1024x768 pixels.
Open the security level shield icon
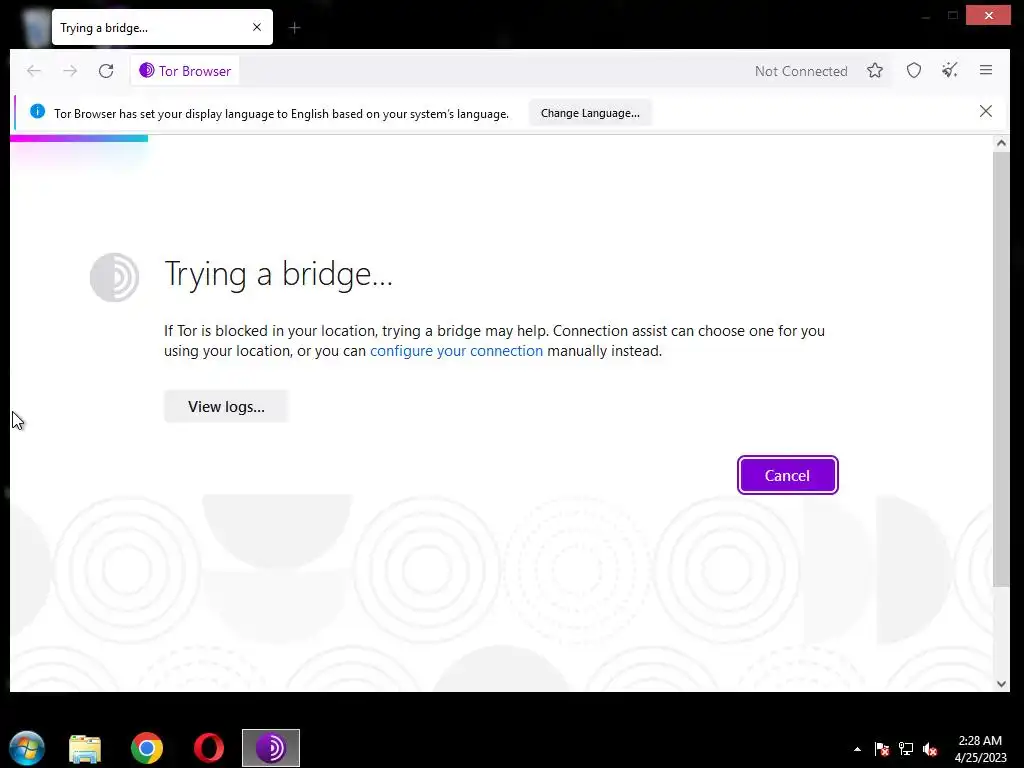(914, 71)
